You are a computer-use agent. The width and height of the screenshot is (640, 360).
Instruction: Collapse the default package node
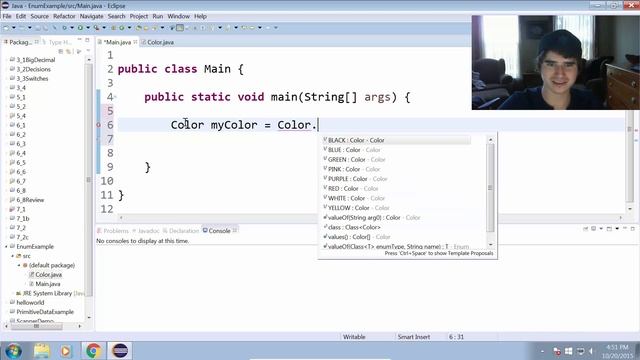click(x=19, y=265)
